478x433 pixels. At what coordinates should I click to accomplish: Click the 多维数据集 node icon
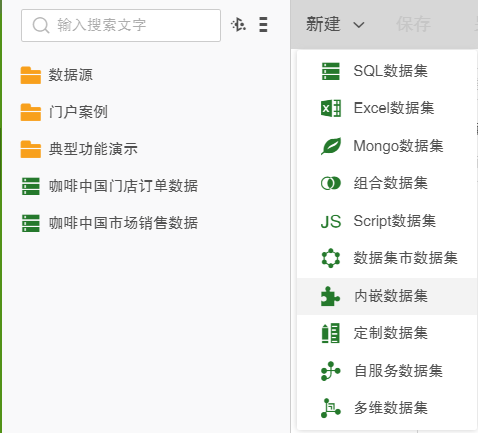331,408
